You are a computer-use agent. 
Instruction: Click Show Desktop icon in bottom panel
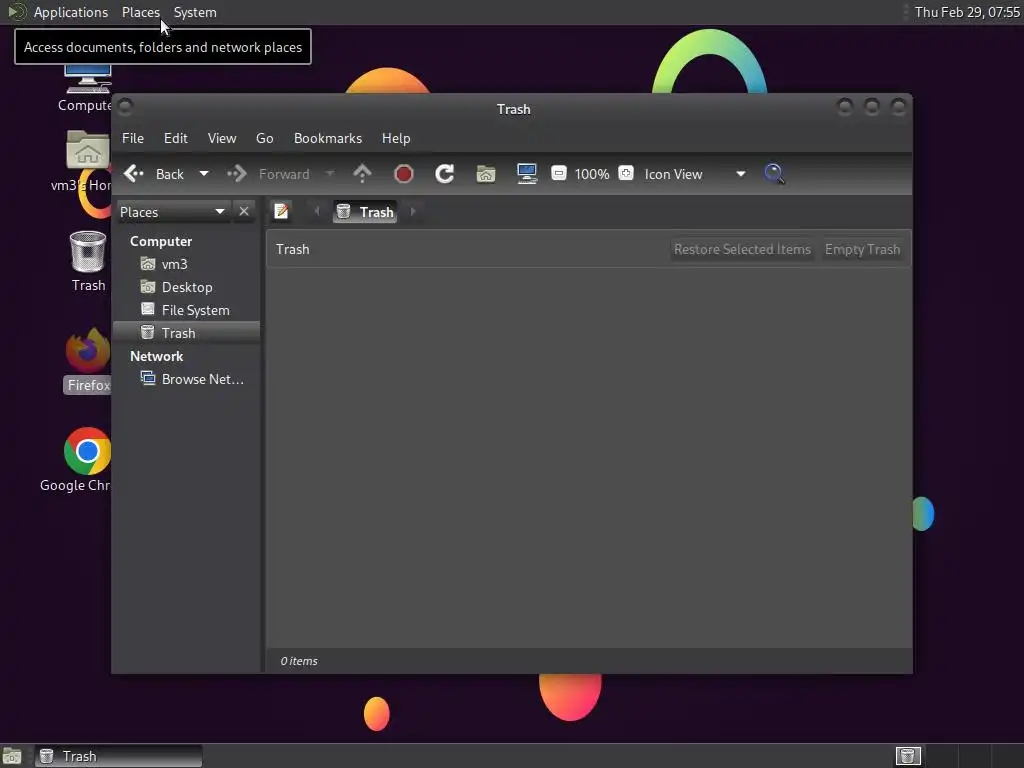[x=12, y=756]
